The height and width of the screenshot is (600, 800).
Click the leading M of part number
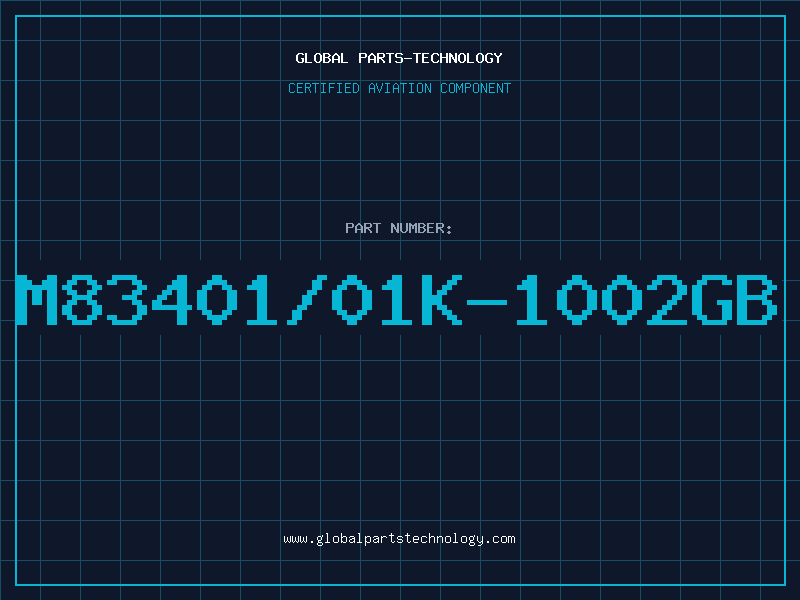point(37,300)
